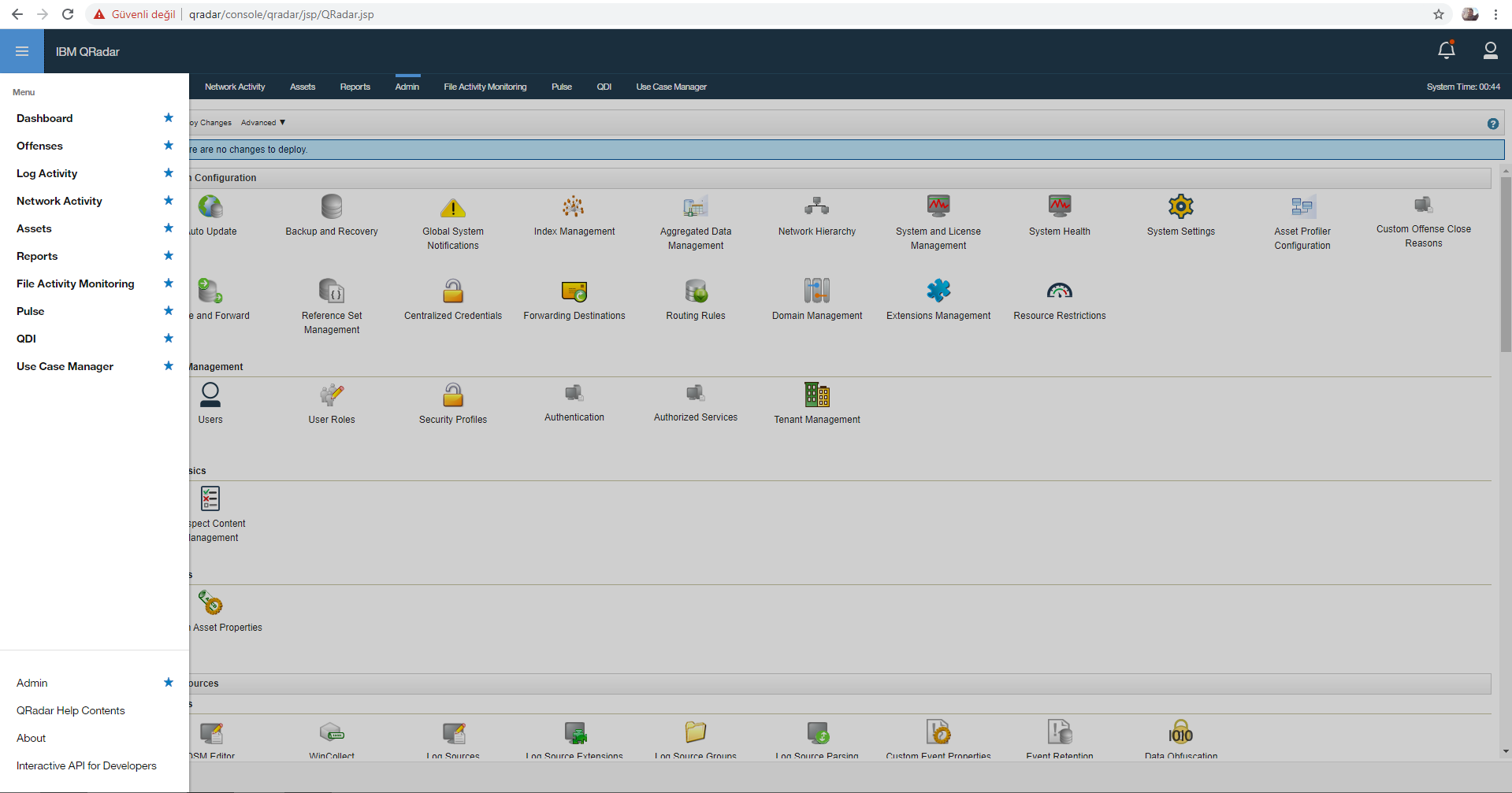The height and width of the screenshot is (793, 1512).
Task: Open Extensions Management puzzle icon
Action: [x=938, y=291]
